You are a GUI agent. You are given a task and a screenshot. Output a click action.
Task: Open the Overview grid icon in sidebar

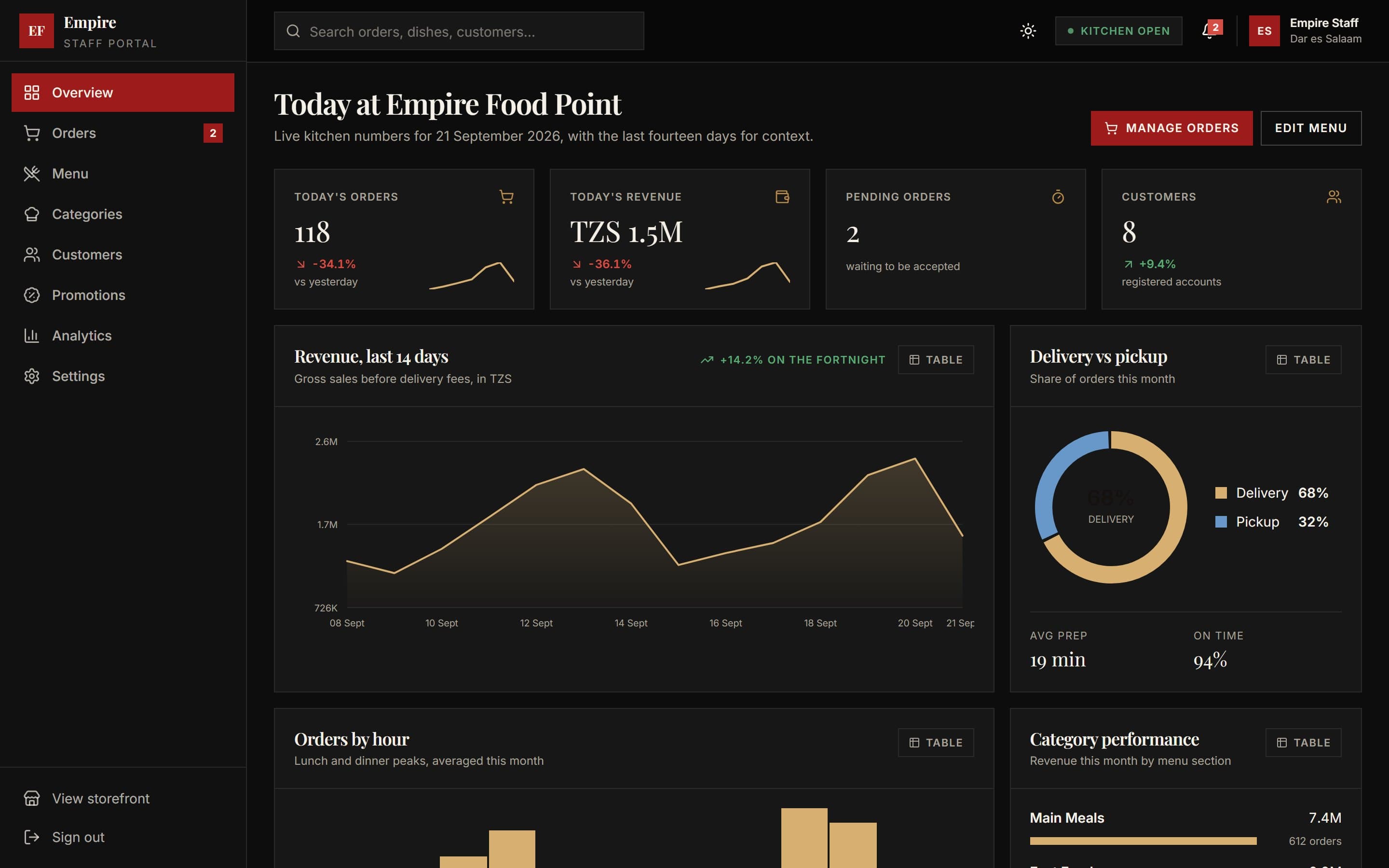[31, 93]
